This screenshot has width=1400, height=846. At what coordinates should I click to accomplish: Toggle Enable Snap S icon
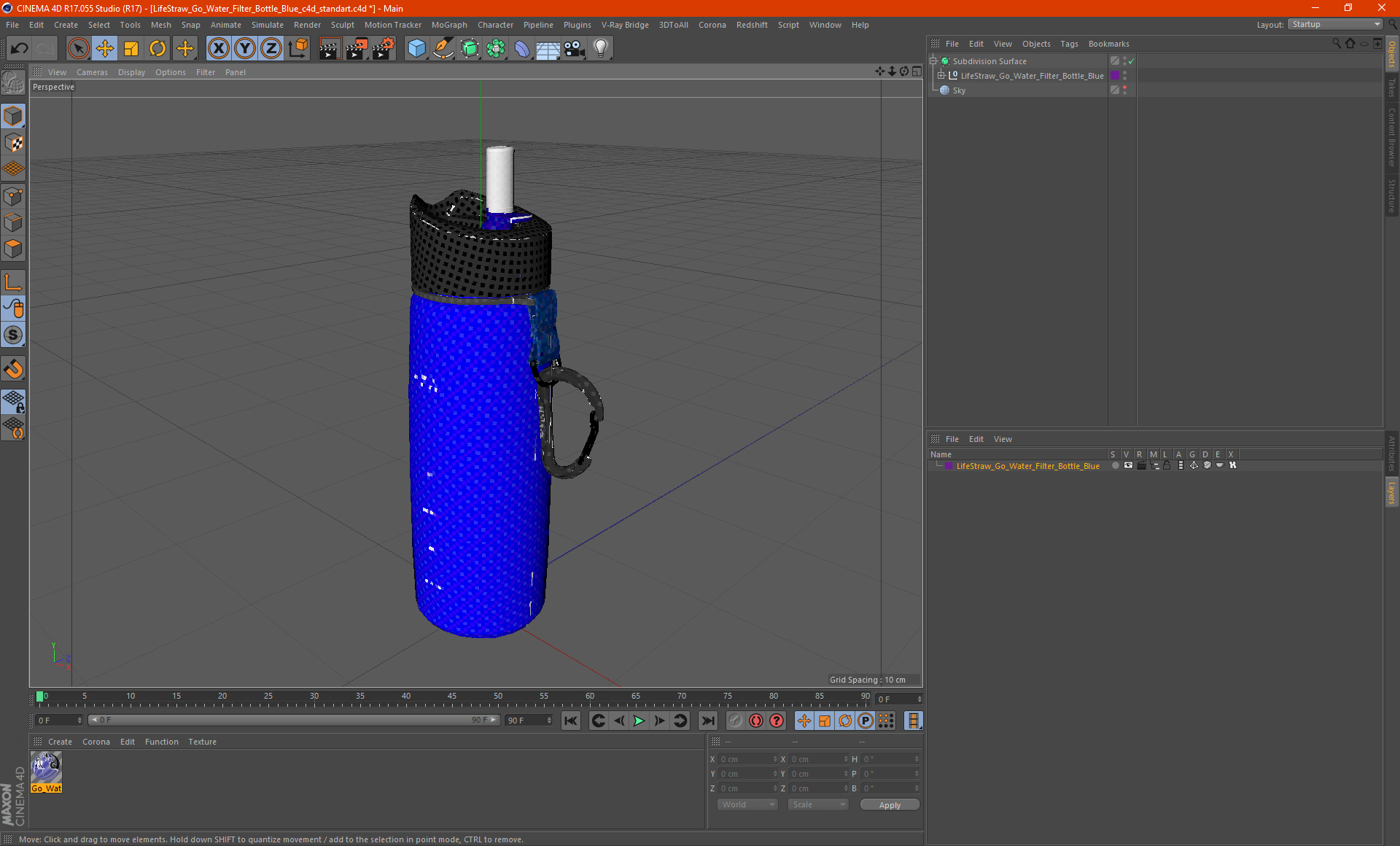(x=13, y=335)
